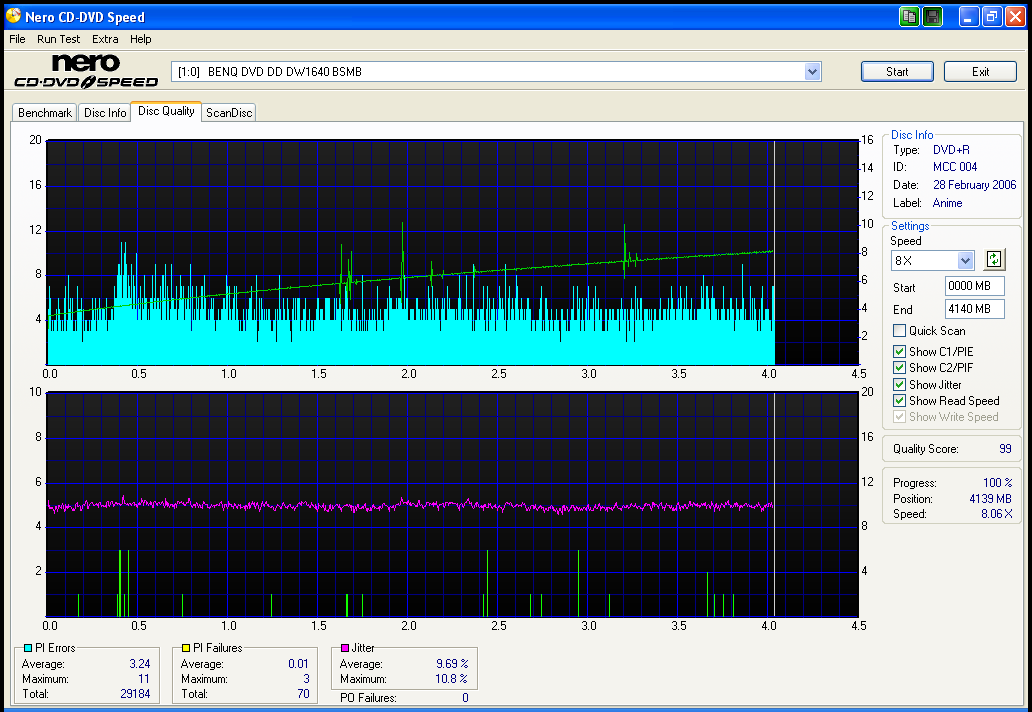
Task: Open the BENQ drive selection dropdown
Action: [x=812, y=72]
